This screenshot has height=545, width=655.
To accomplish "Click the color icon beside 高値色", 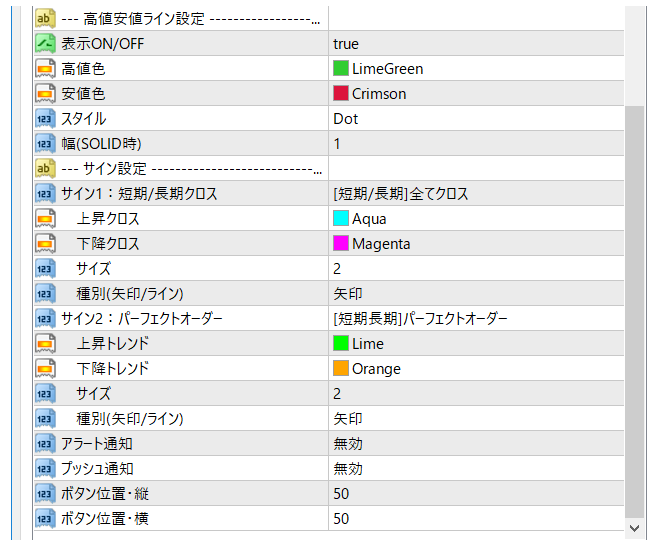I will coord(45,69).
